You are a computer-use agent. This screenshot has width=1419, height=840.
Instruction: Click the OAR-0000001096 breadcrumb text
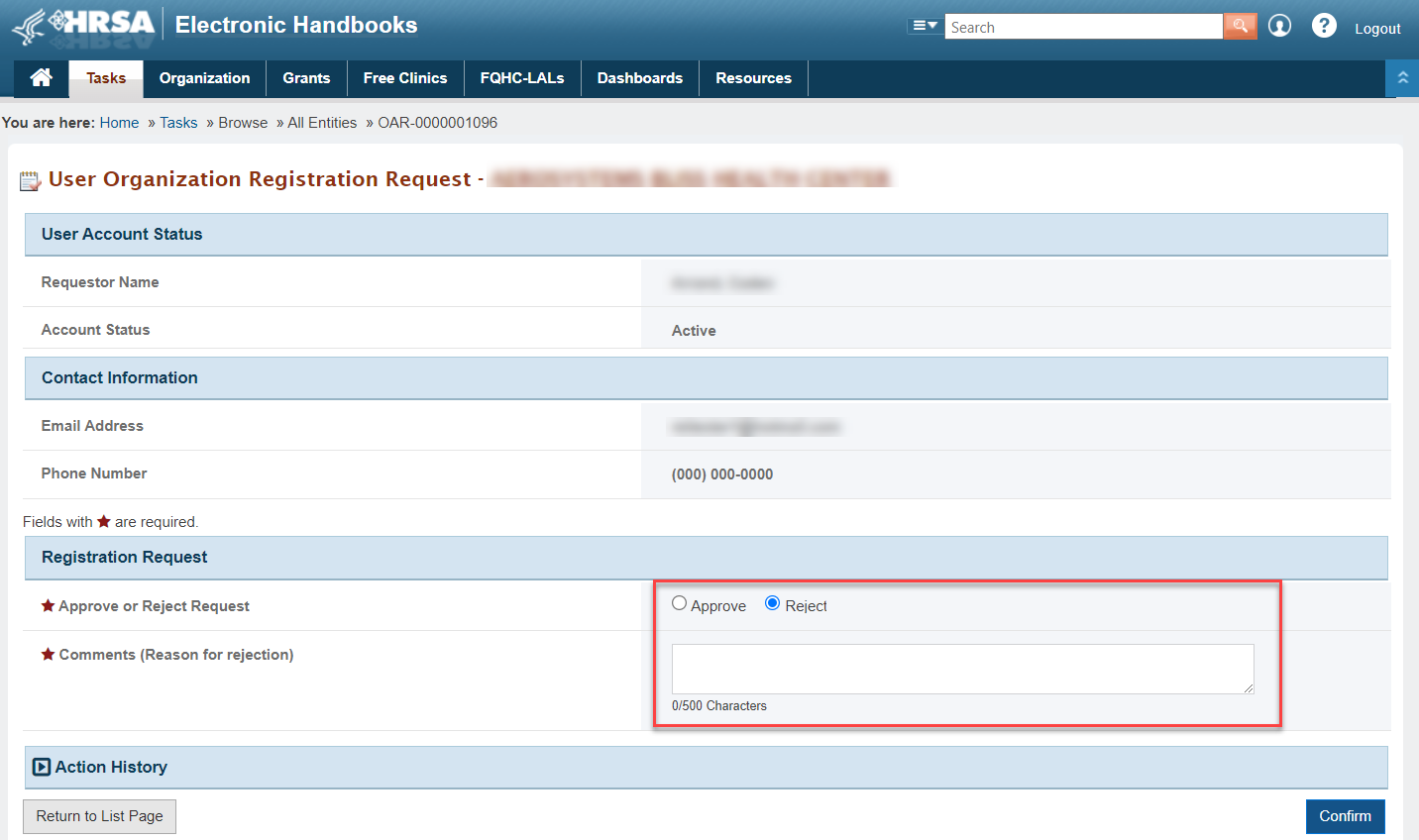click(437, 123)
